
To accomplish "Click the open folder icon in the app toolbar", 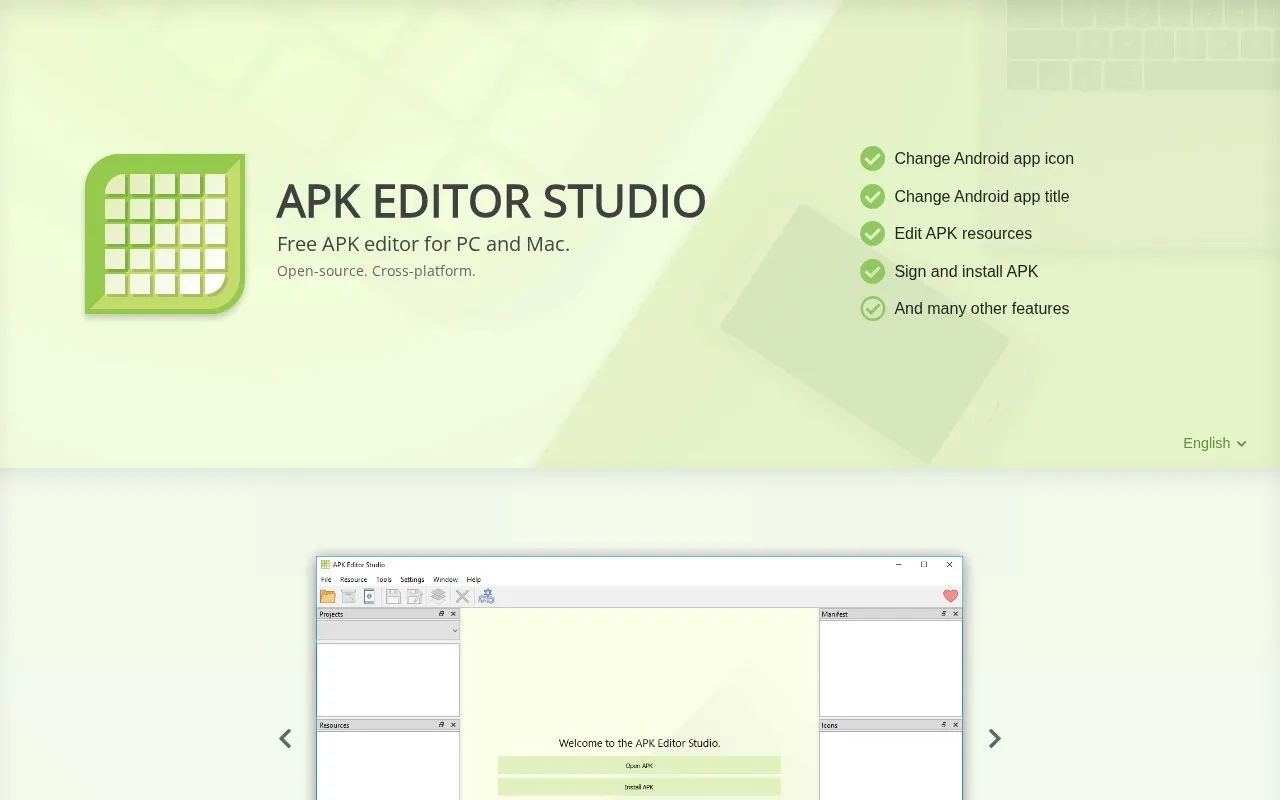I will click(327, 596).
